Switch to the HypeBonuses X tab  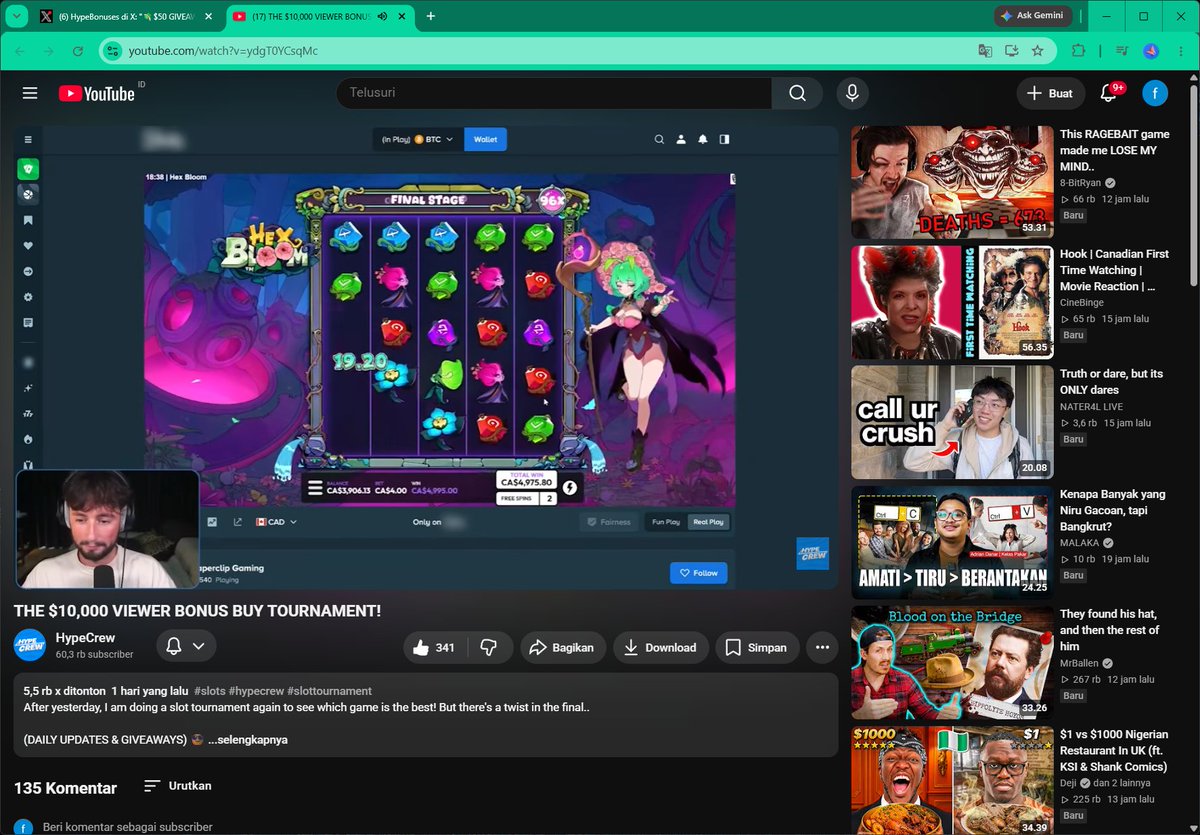coord(125,16)
